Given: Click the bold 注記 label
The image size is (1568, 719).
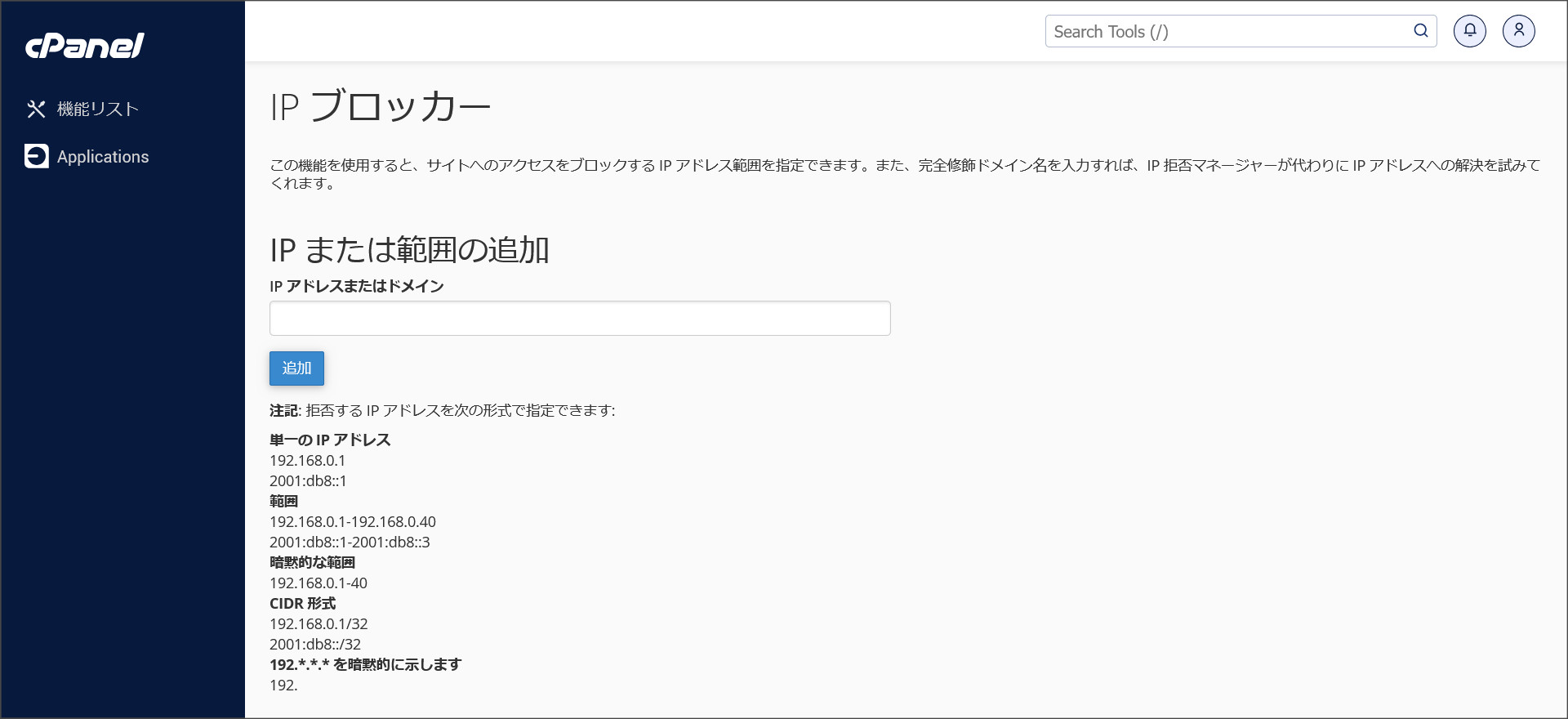Looking at the screenshot, I should (x=283, y=410).
